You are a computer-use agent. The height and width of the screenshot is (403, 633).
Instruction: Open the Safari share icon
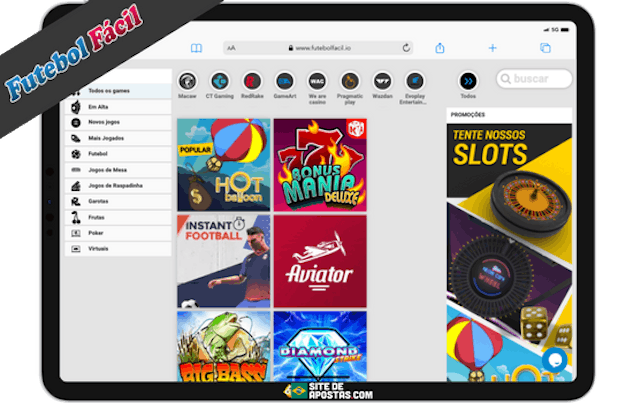tap(440, 48)
